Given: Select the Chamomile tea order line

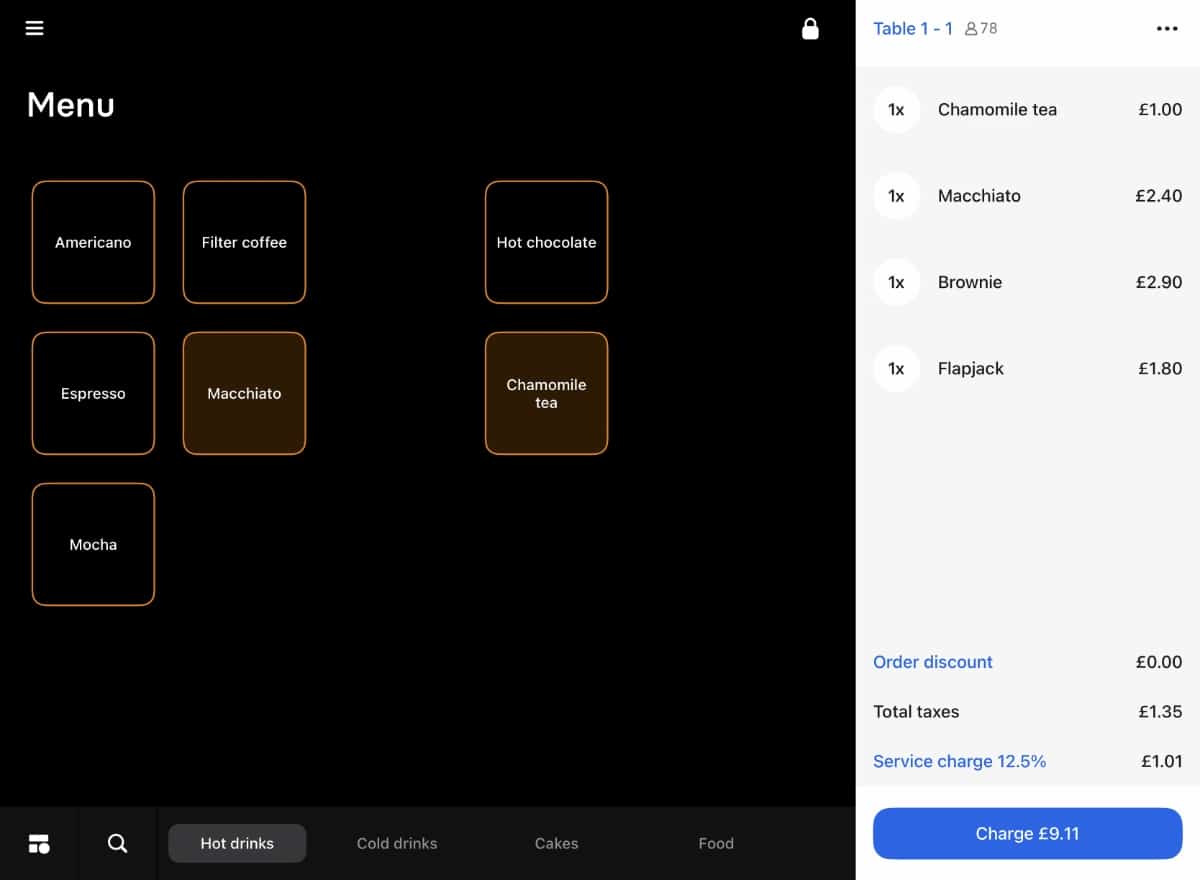Looking at the screenshot, I should coord(1028,110).
